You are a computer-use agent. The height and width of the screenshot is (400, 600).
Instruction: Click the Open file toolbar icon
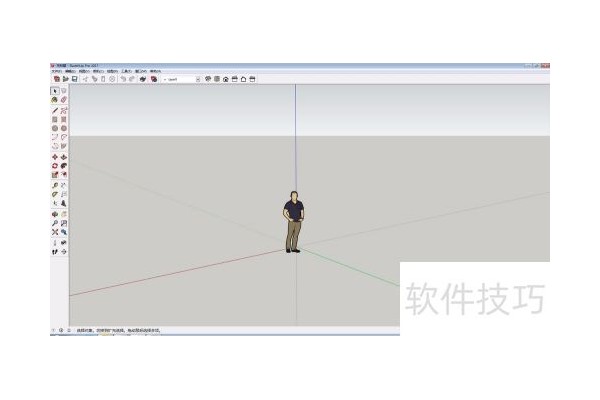pyautogui.click(x=65, y=79)
